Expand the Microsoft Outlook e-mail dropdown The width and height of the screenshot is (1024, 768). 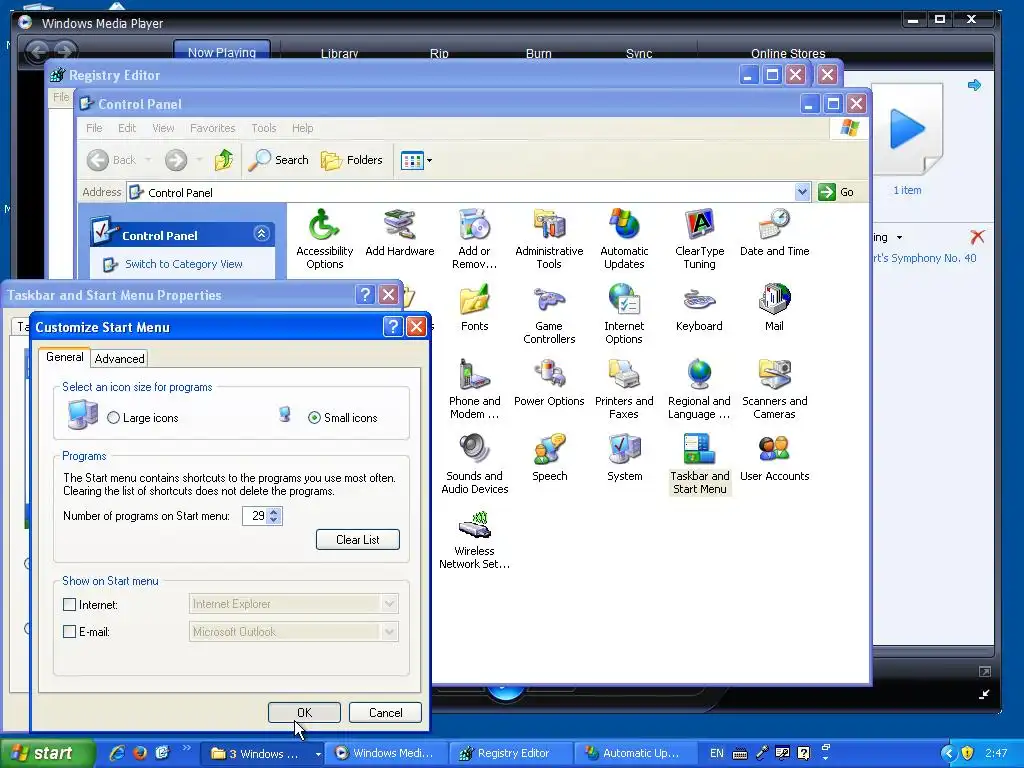(x=389, y=632)
